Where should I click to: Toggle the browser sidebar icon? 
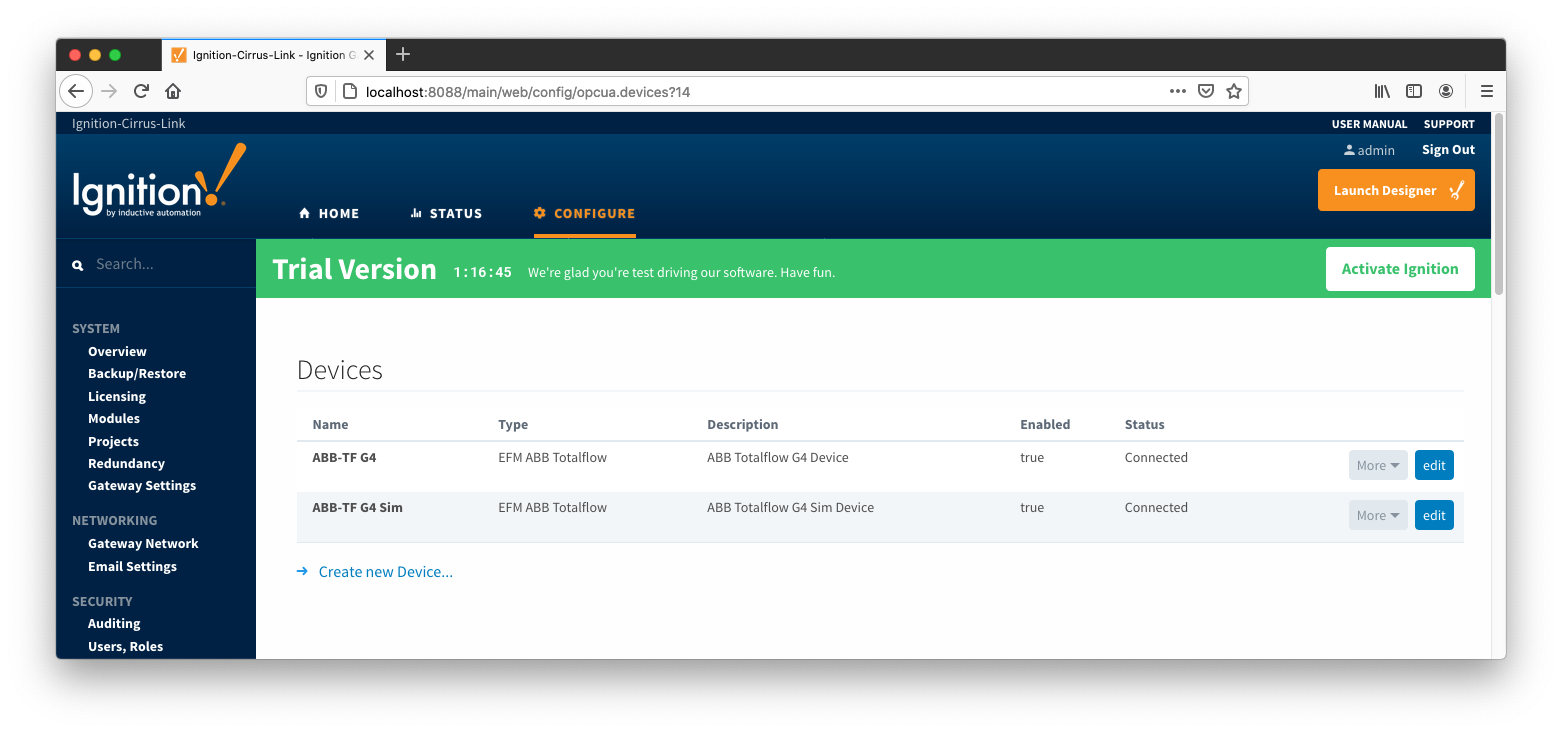point(1414,91)
